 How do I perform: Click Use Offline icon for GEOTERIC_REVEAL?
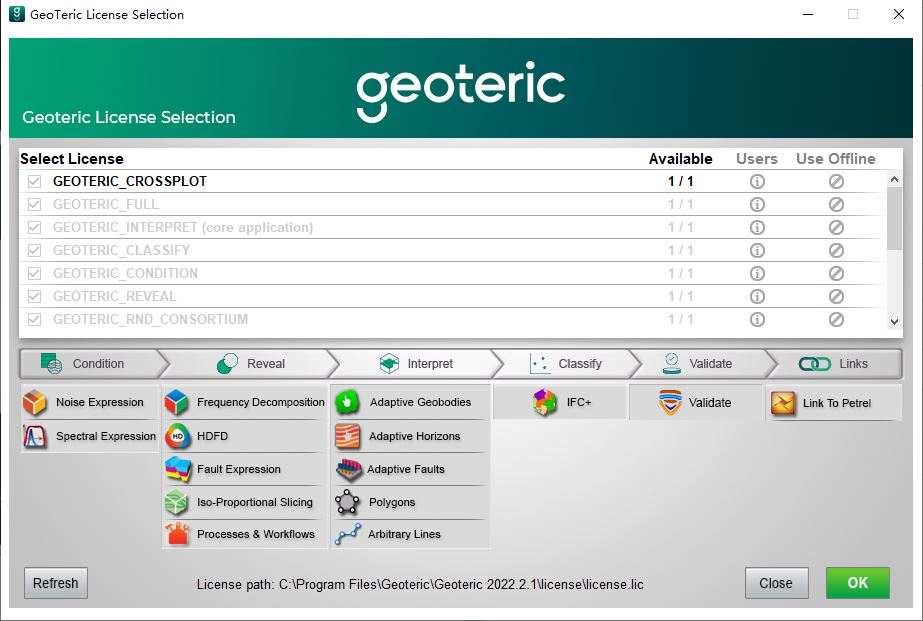[x=836, y=296]
